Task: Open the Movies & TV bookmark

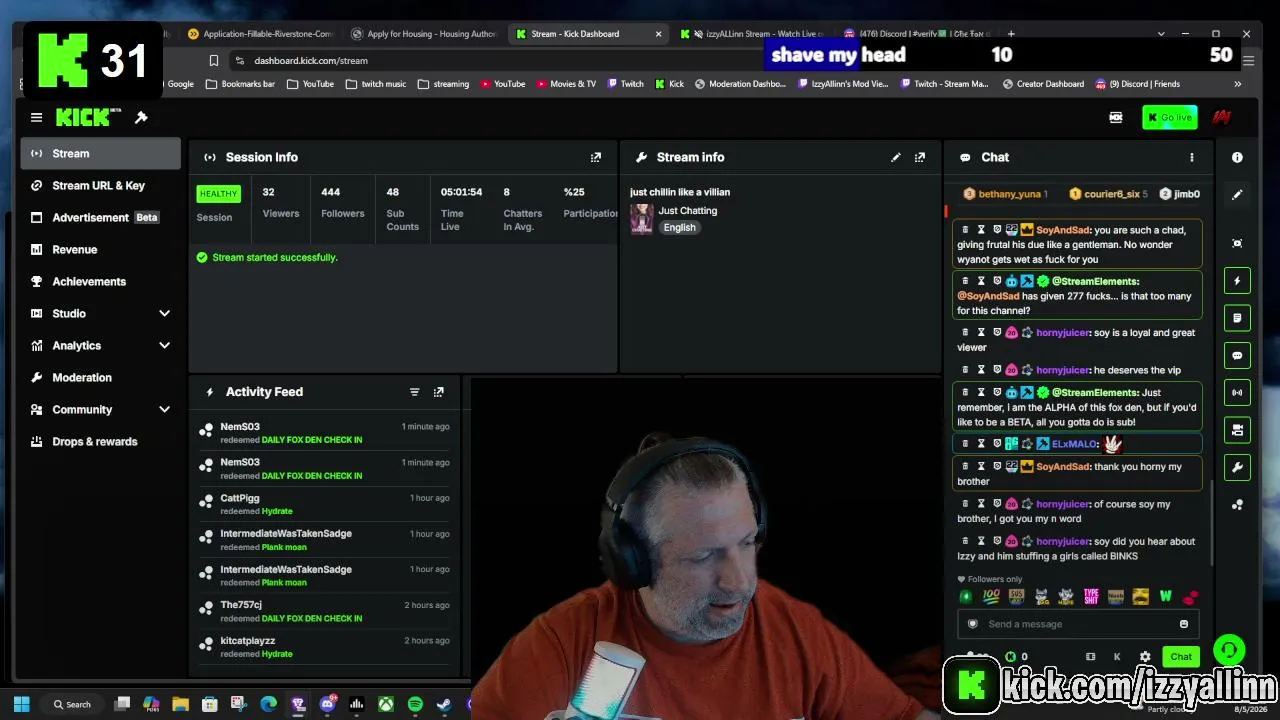Action: point(566,84)
